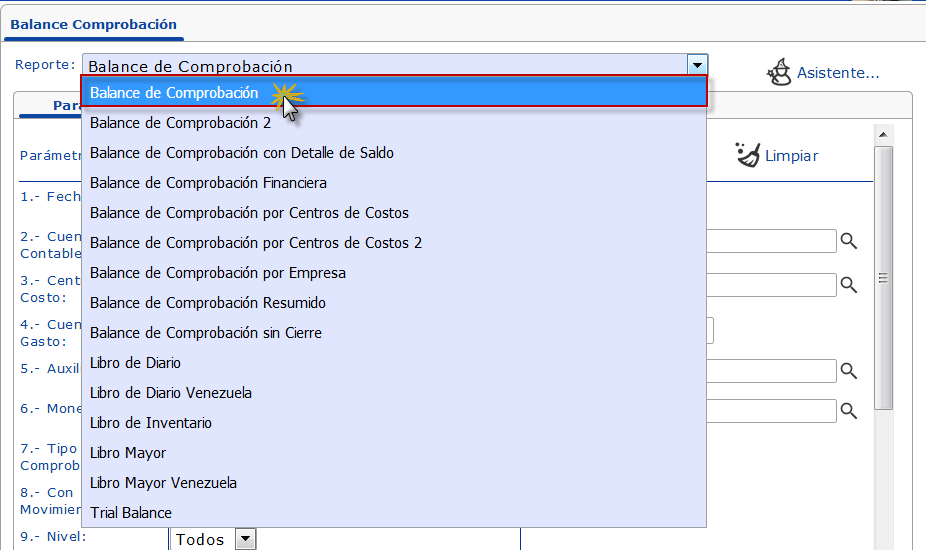Select 'Libro de Diario' report
This screenshot has height=550, width=926.
click(x=394, y=363)
